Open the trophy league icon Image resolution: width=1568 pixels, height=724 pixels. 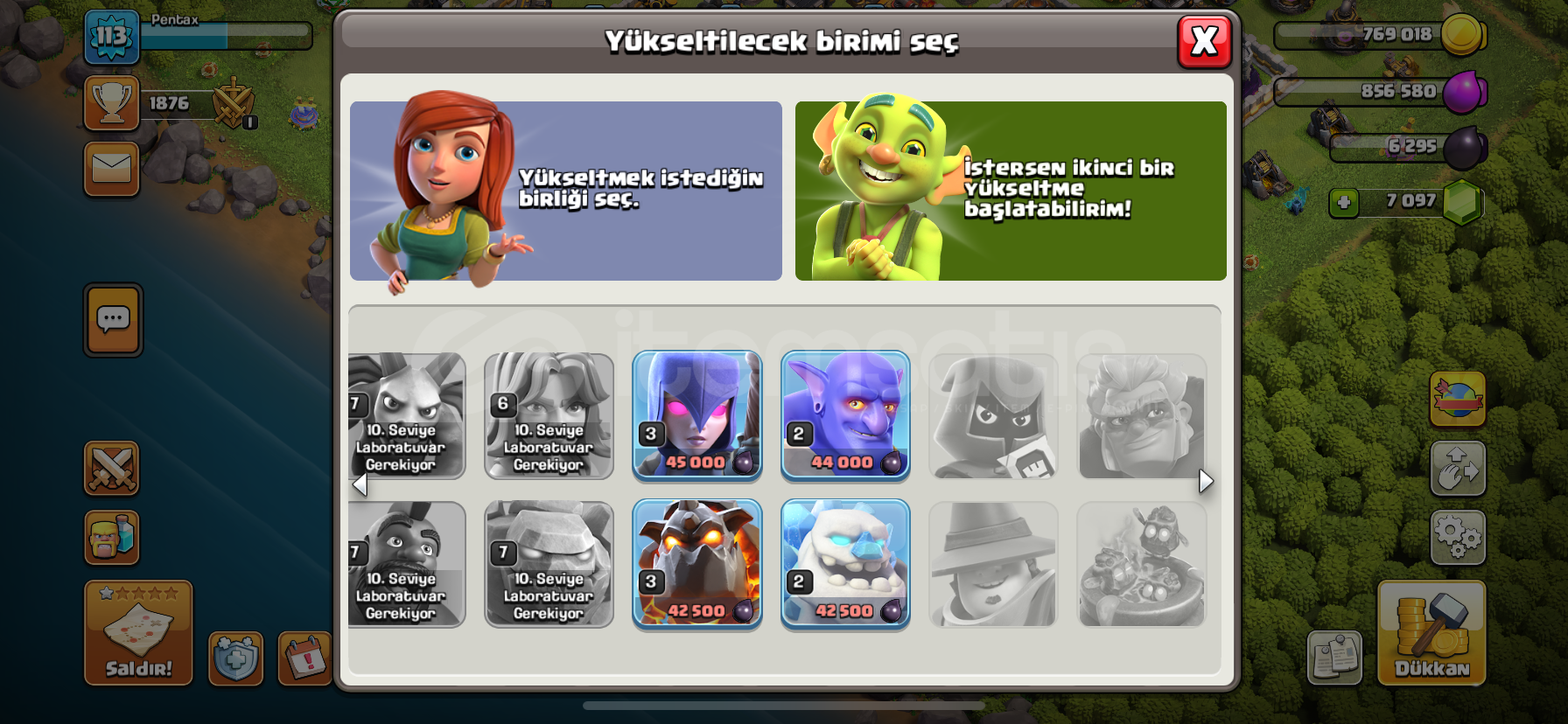111,103
